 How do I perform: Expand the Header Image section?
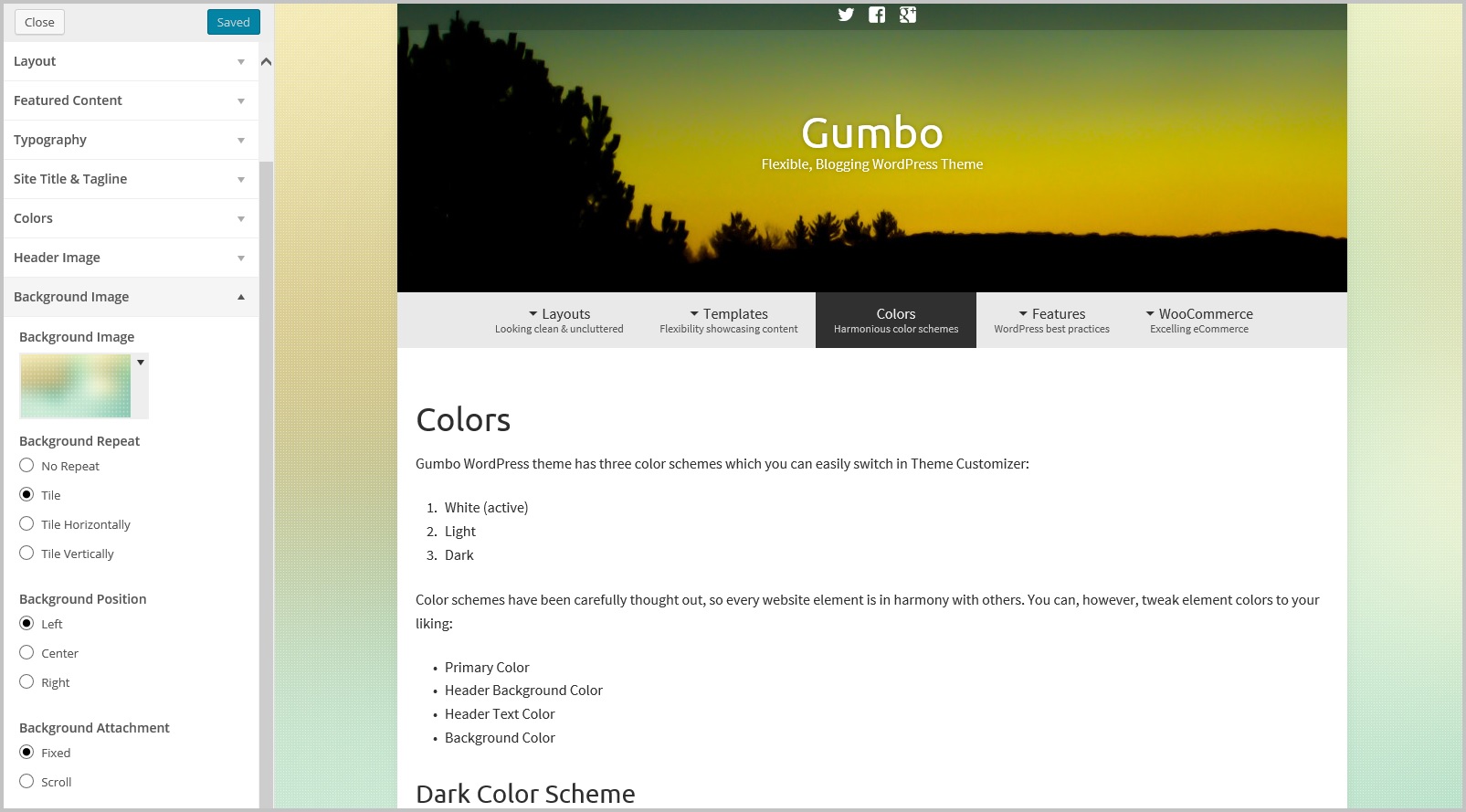(x=131, y=258)
